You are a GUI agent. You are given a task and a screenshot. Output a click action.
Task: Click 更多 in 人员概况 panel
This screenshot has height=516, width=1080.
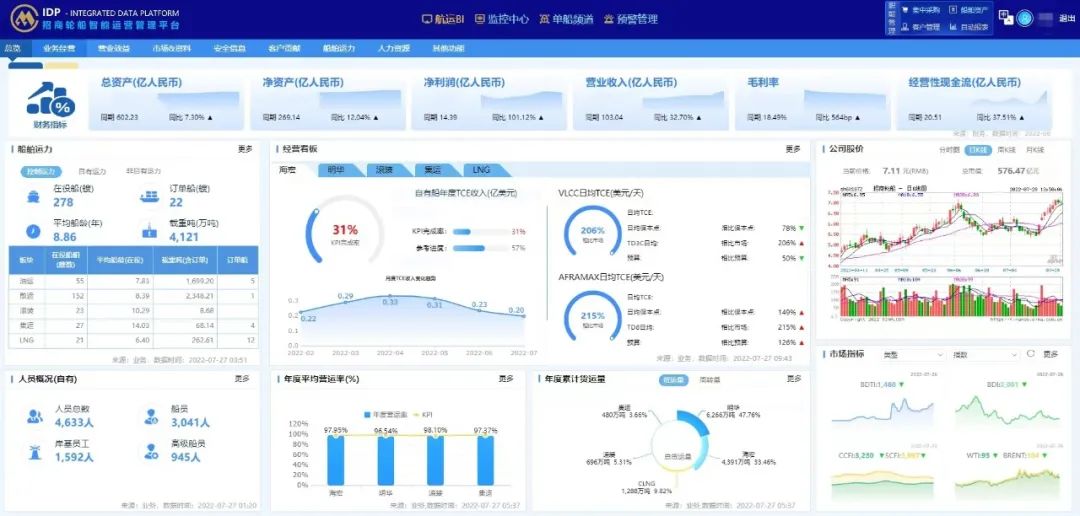(242, 379)
